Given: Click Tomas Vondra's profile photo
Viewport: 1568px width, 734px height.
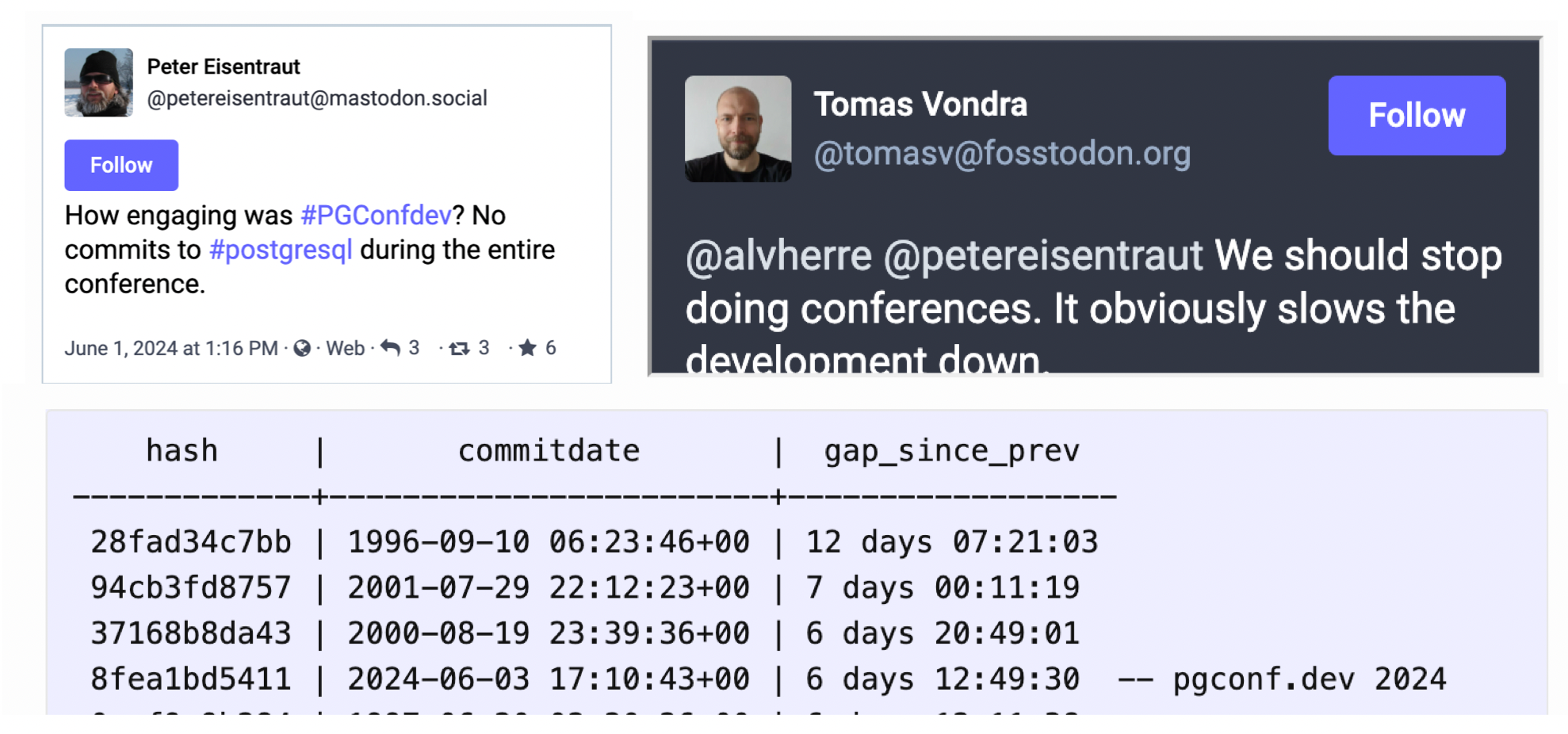Looking at the screenshot, I should coord(738,128).
